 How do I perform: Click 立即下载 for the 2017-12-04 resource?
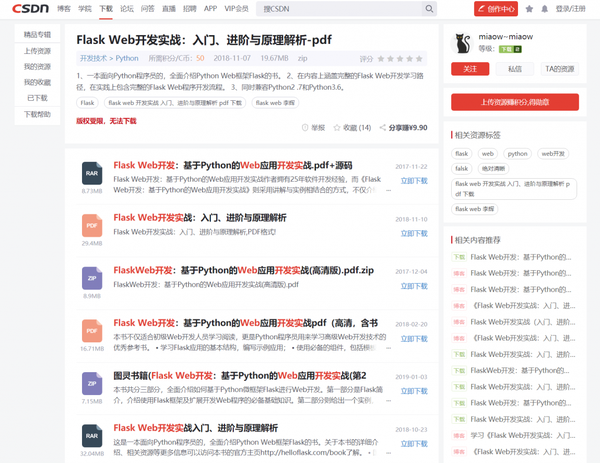414,286
